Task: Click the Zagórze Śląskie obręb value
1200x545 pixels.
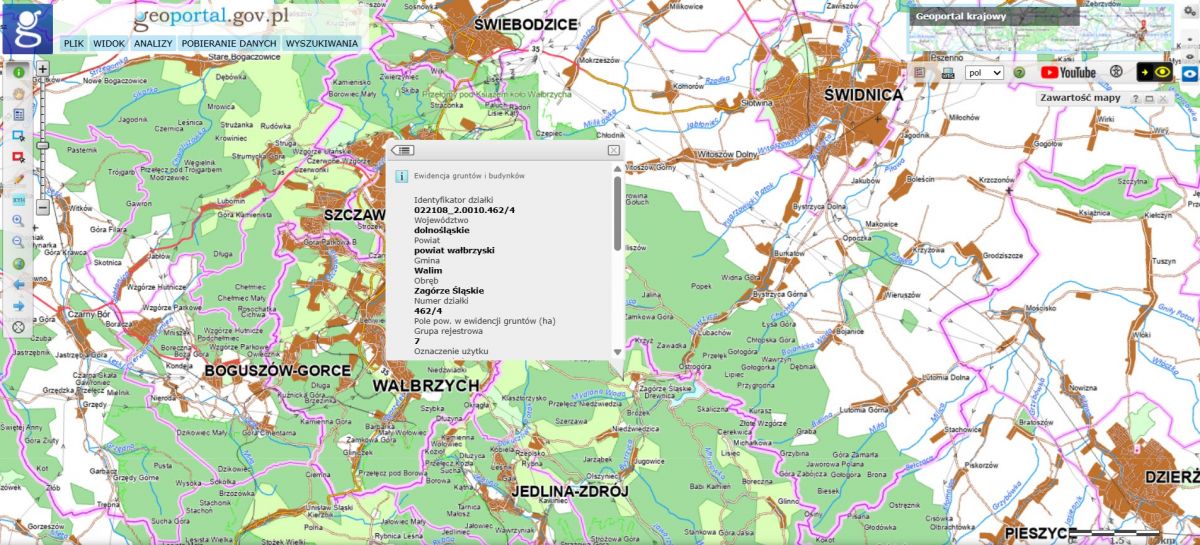Action: click(449, 290)
